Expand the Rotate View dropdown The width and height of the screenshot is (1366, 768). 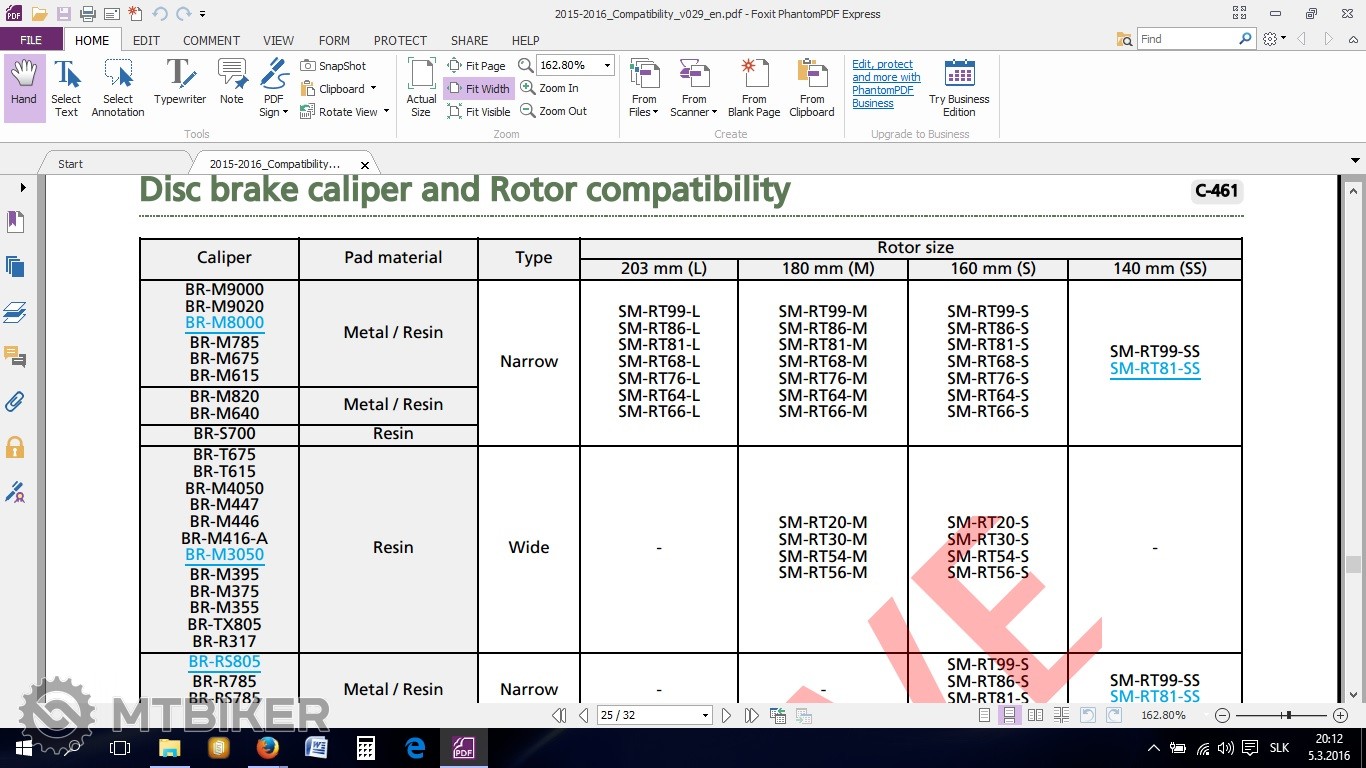click(386, 112)
